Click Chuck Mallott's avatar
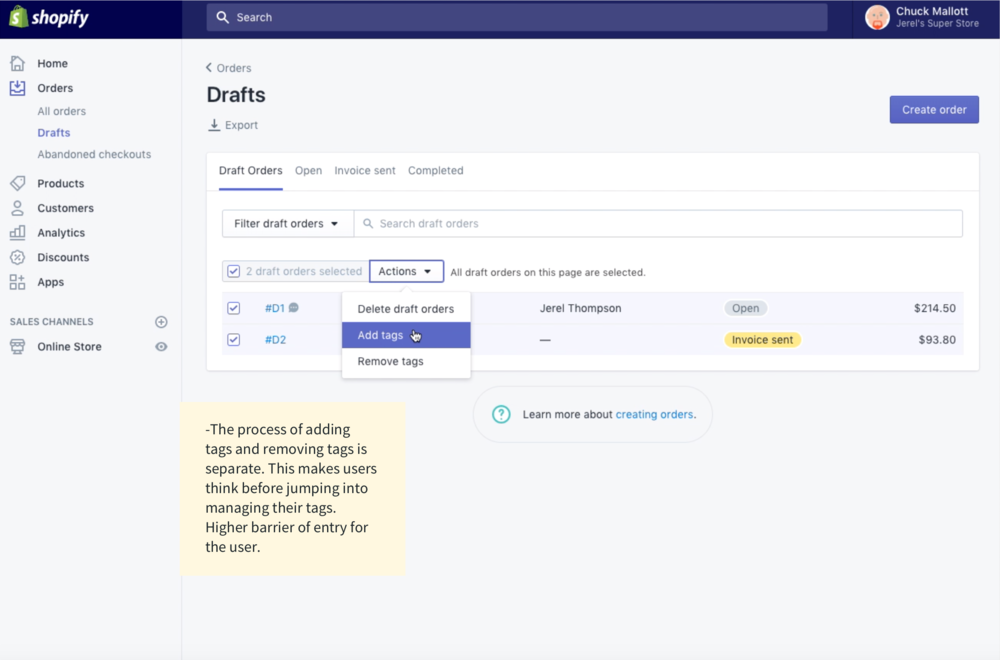 [878, 17]
